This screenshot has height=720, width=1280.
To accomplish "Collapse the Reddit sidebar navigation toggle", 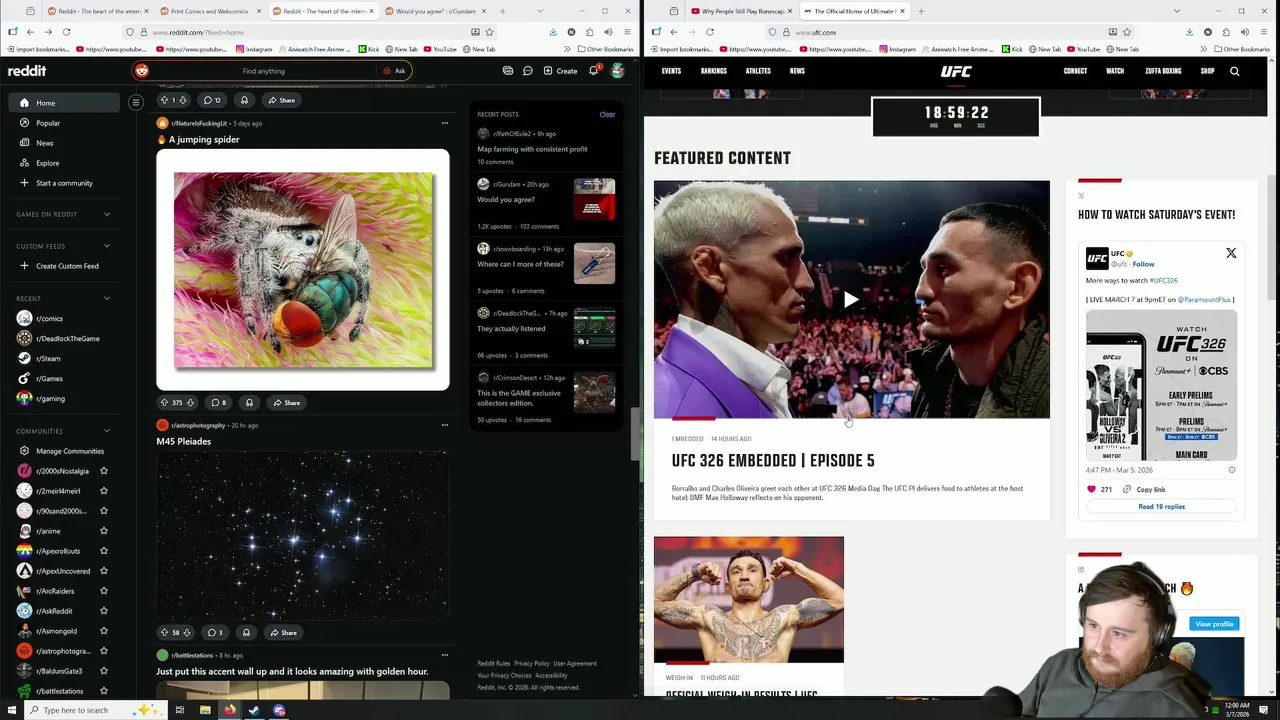I will point(136,102).
